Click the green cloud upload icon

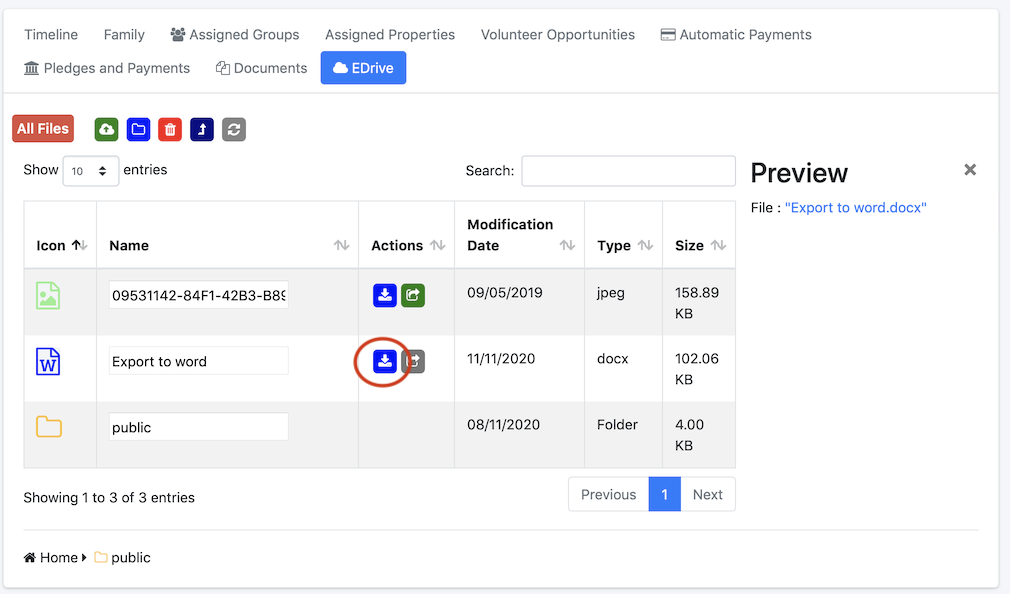(x=106, y=129)
